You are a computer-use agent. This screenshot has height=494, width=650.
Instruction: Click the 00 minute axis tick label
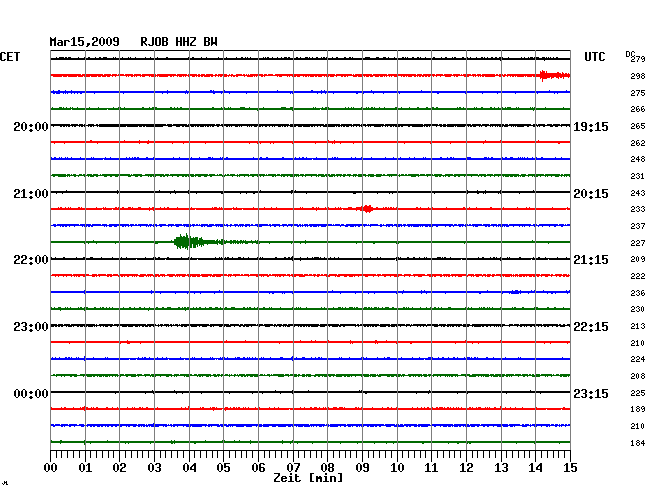click(x=51, y=468)
